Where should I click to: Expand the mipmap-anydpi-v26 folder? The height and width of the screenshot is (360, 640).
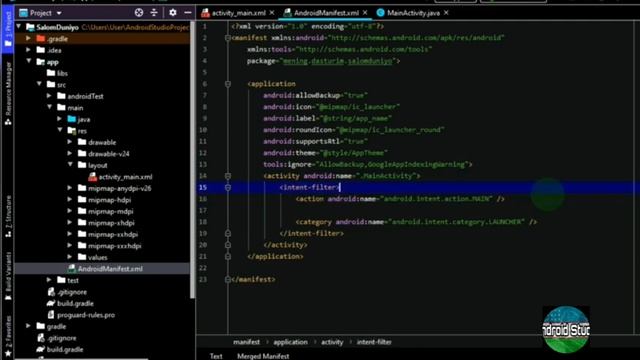click(70, 188)
